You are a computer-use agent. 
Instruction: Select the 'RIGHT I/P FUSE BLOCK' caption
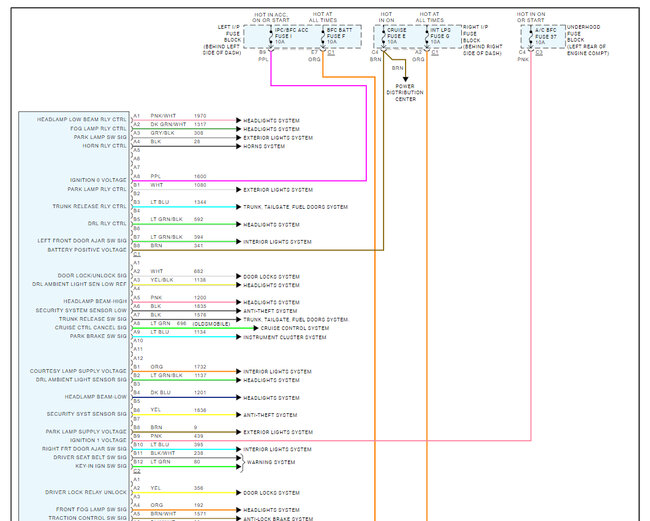point(475,34)
